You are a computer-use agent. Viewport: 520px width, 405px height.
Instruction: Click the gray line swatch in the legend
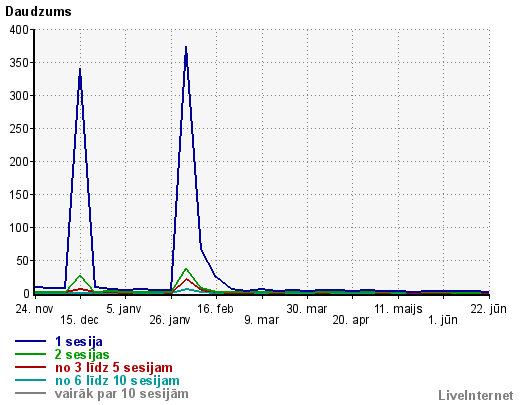click(x=30, y=393)
